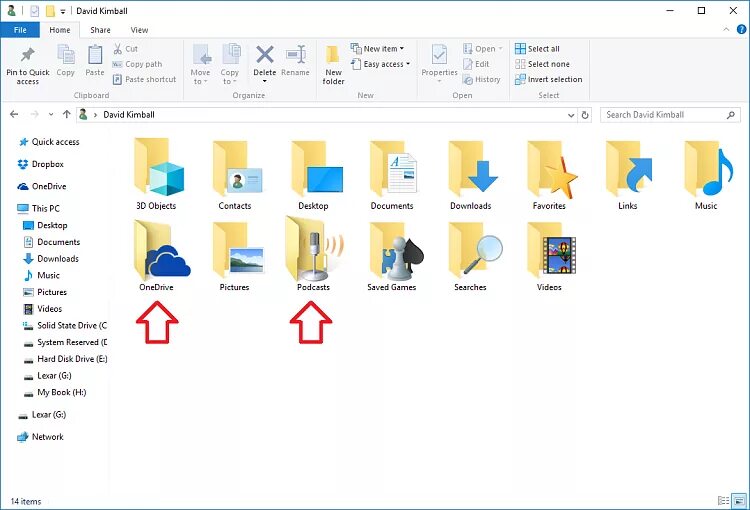Select Quick access in navigation pane
This screenshot has height=510, width=750.
[48, 142]
